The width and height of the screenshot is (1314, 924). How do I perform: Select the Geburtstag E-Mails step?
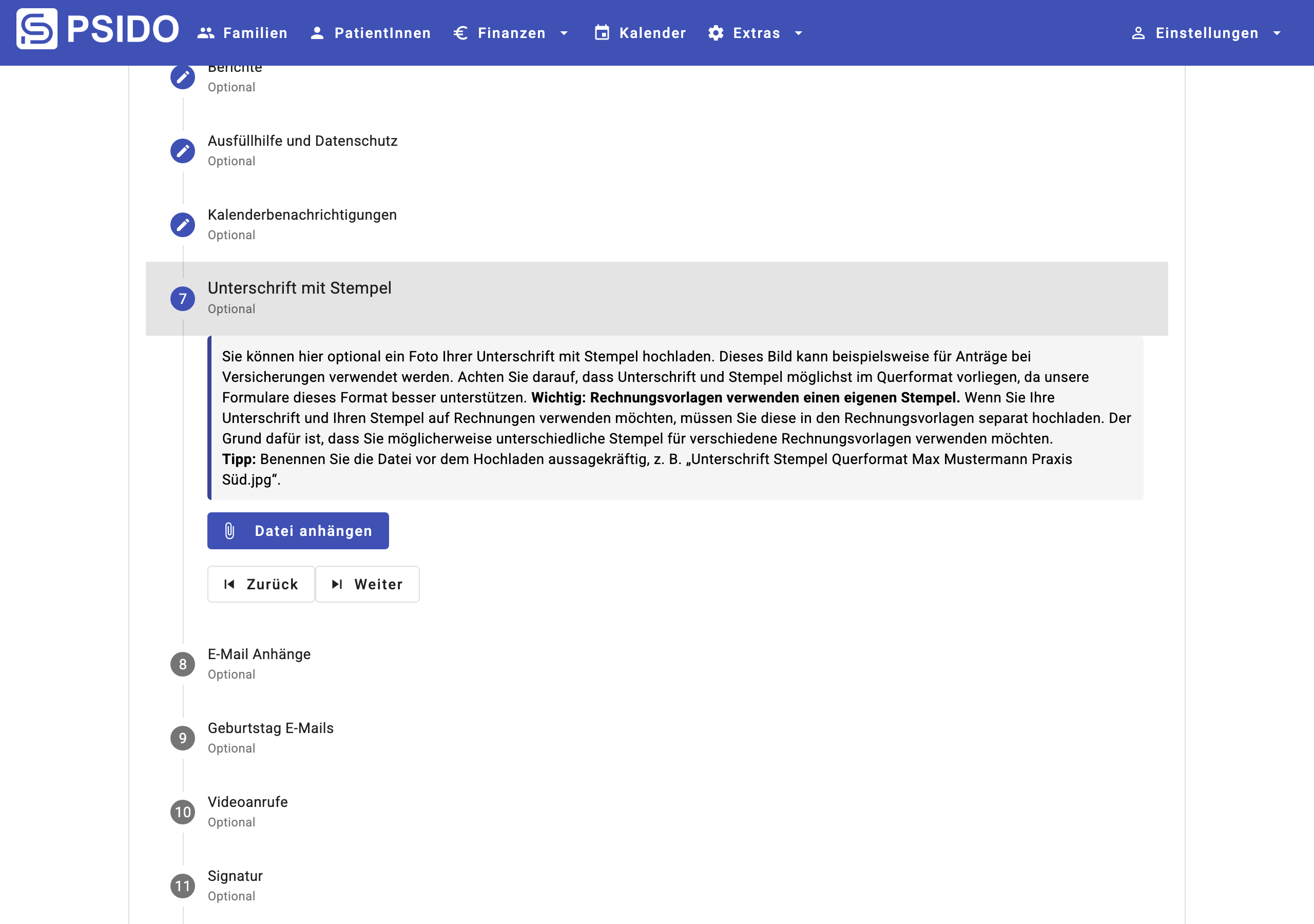(270, 728)
